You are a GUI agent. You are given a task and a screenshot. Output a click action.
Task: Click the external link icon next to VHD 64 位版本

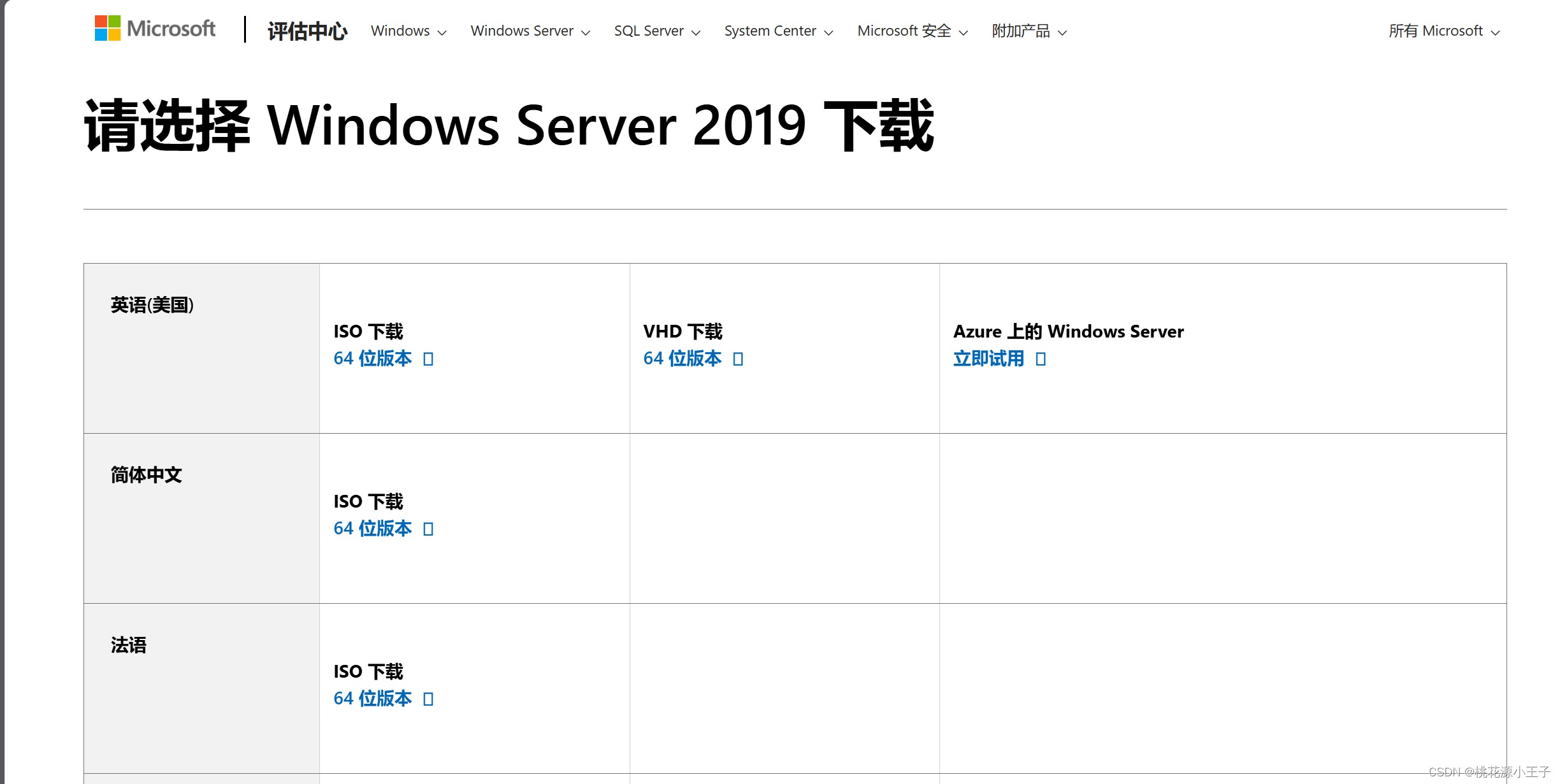[739, 359]
